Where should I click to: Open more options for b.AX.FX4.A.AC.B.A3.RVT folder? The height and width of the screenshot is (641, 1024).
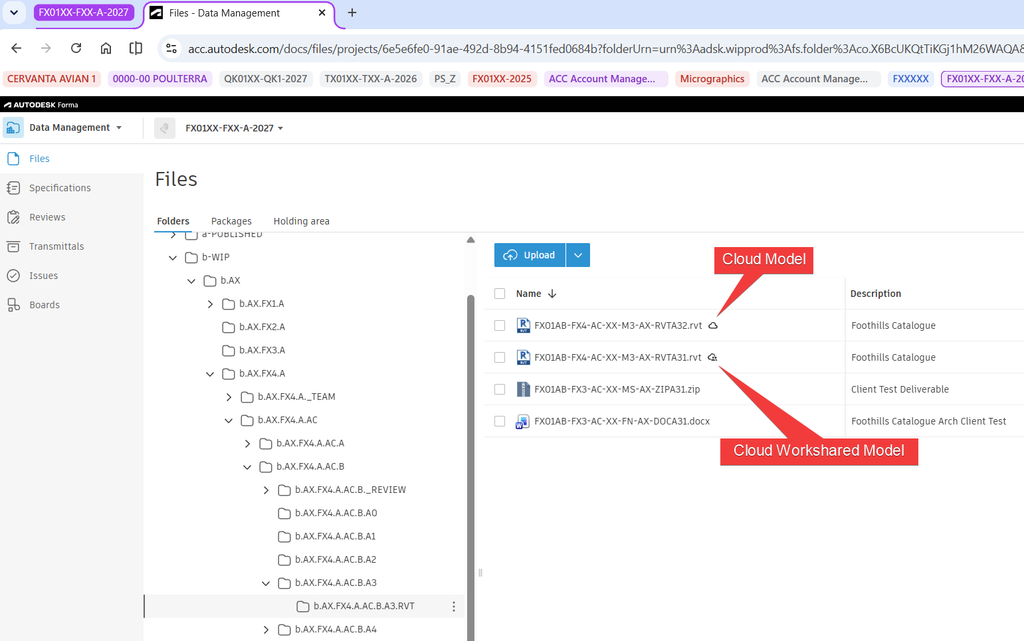tap(454, 607)
